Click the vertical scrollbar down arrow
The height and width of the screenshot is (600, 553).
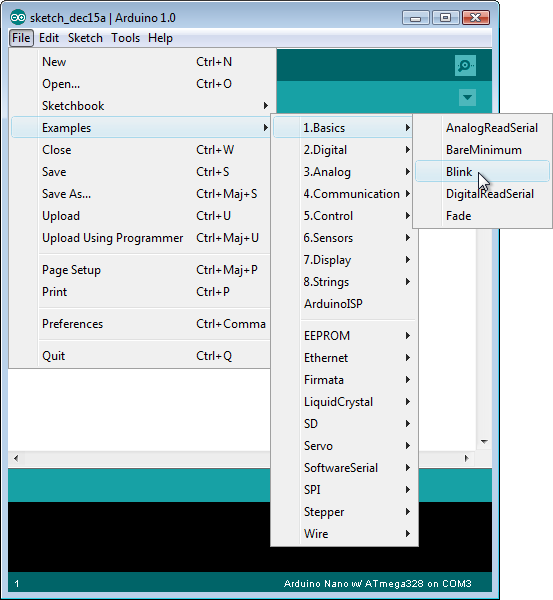point(484,442)
